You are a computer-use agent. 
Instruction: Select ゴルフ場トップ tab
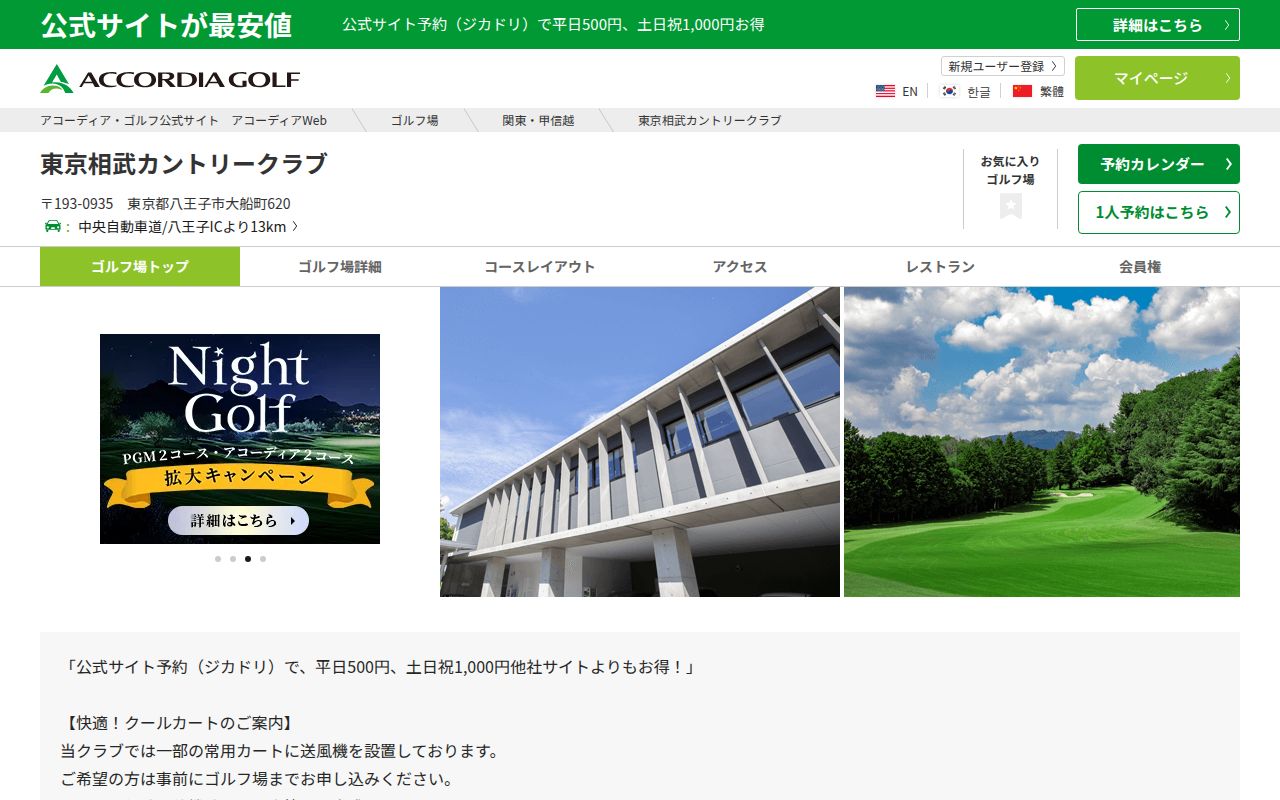click(x=140, y=267)
